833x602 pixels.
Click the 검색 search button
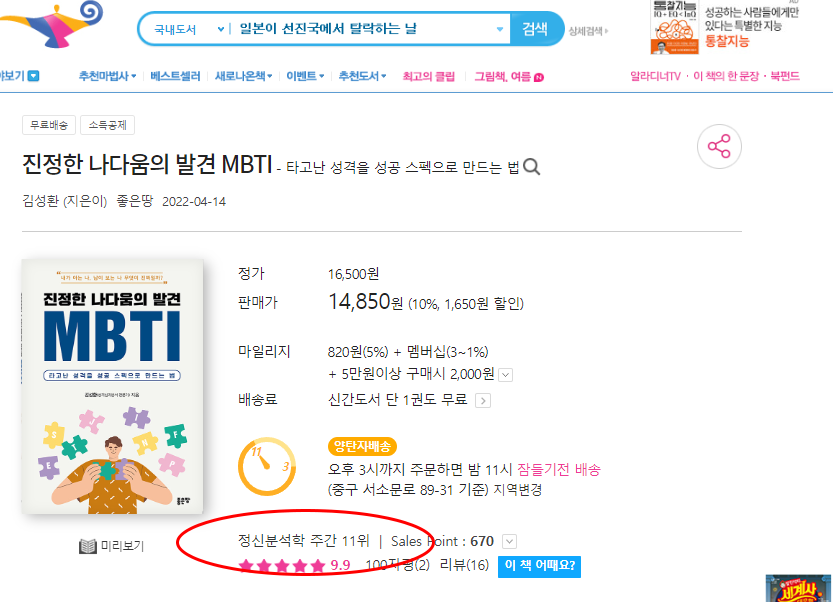535,29
